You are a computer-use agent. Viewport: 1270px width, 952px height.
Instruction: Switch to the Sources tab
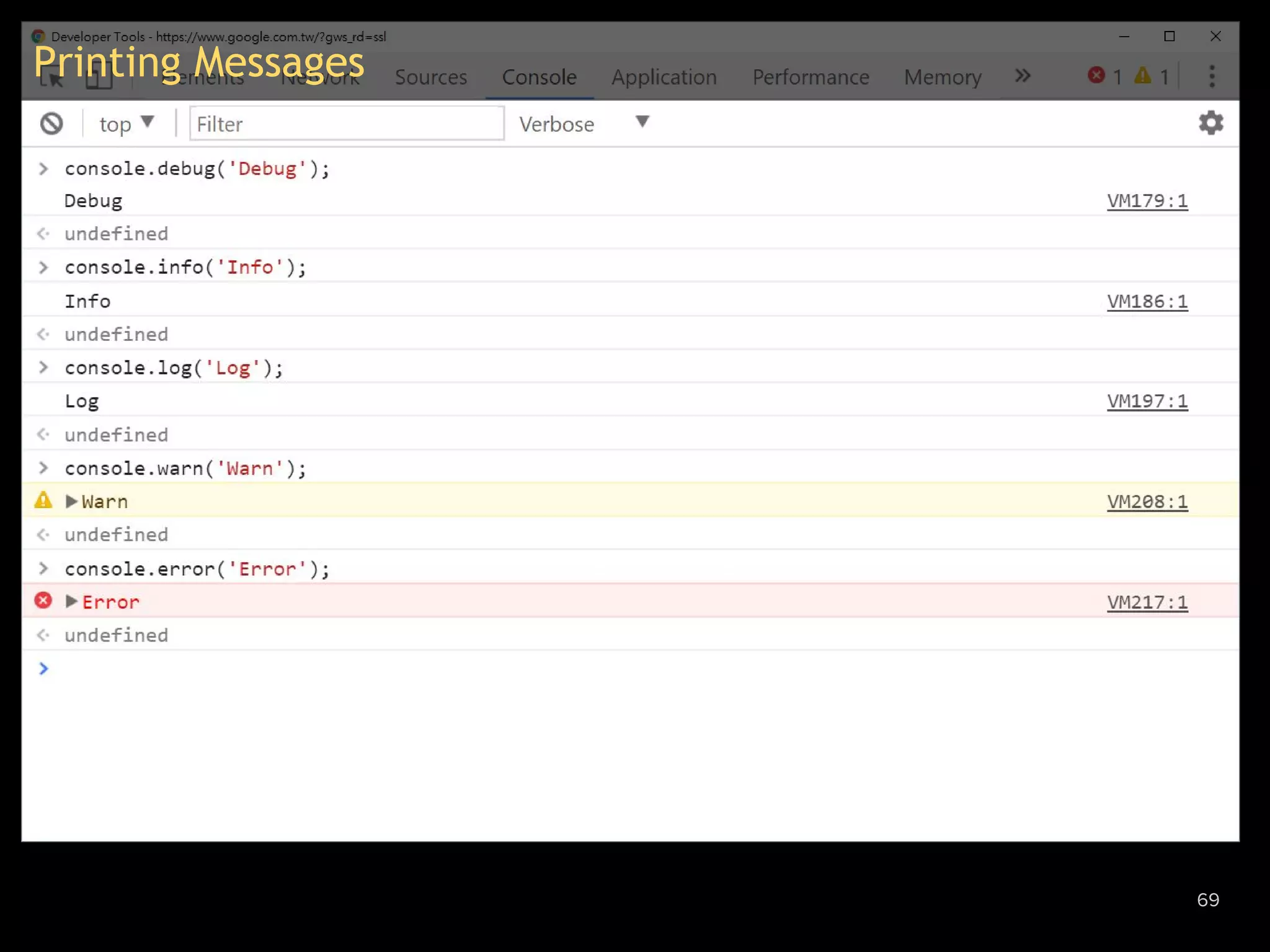coord(431,77)
